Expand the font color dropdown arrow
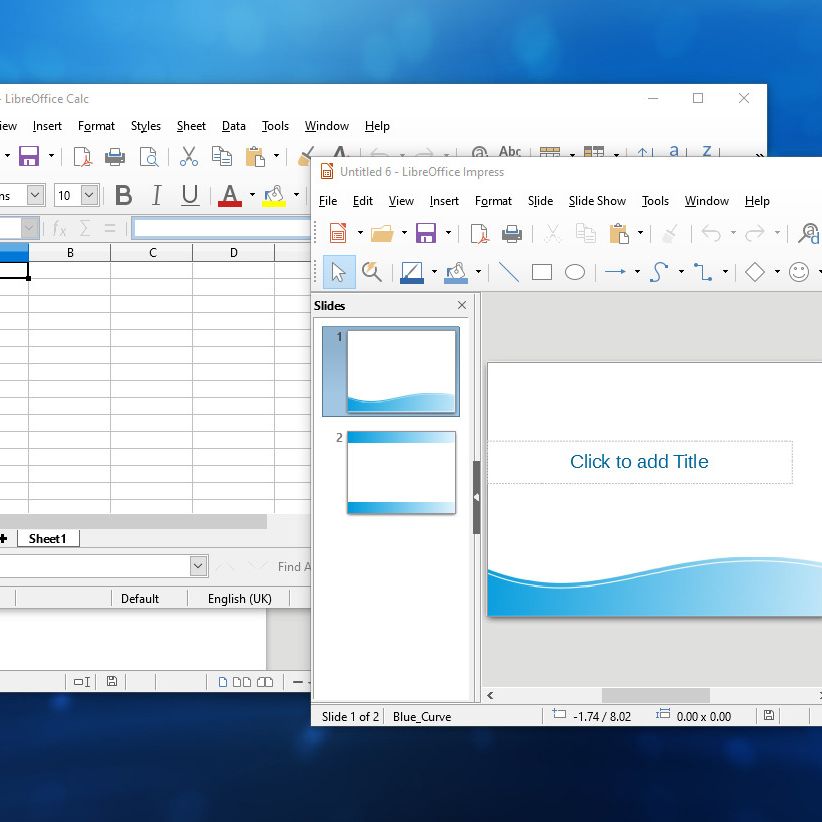The height and width of the screenshot is (822, 822). 252,195
